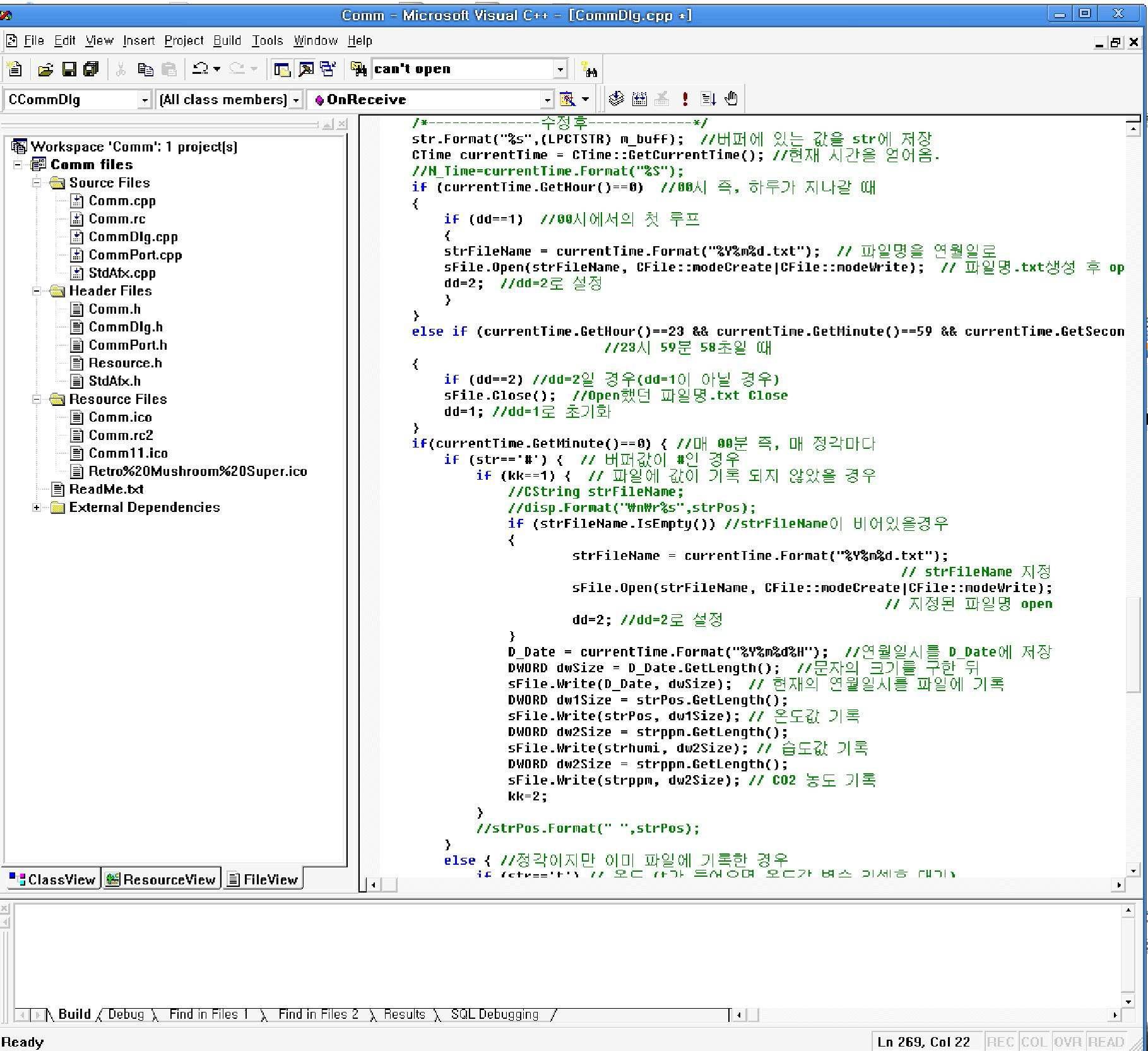This screenshot has height=1051, width=1148.
Task: Click the Go debug icon
Action: coord(708,98)
